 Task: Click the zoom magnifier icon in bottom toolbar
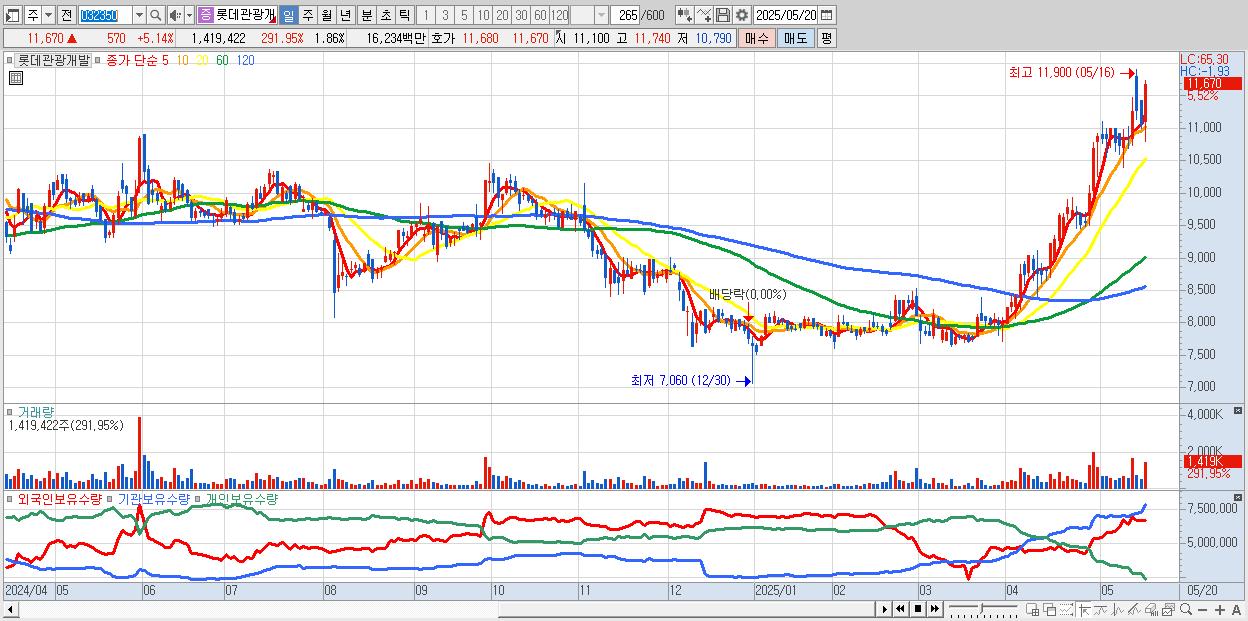tap(1185, 609)
